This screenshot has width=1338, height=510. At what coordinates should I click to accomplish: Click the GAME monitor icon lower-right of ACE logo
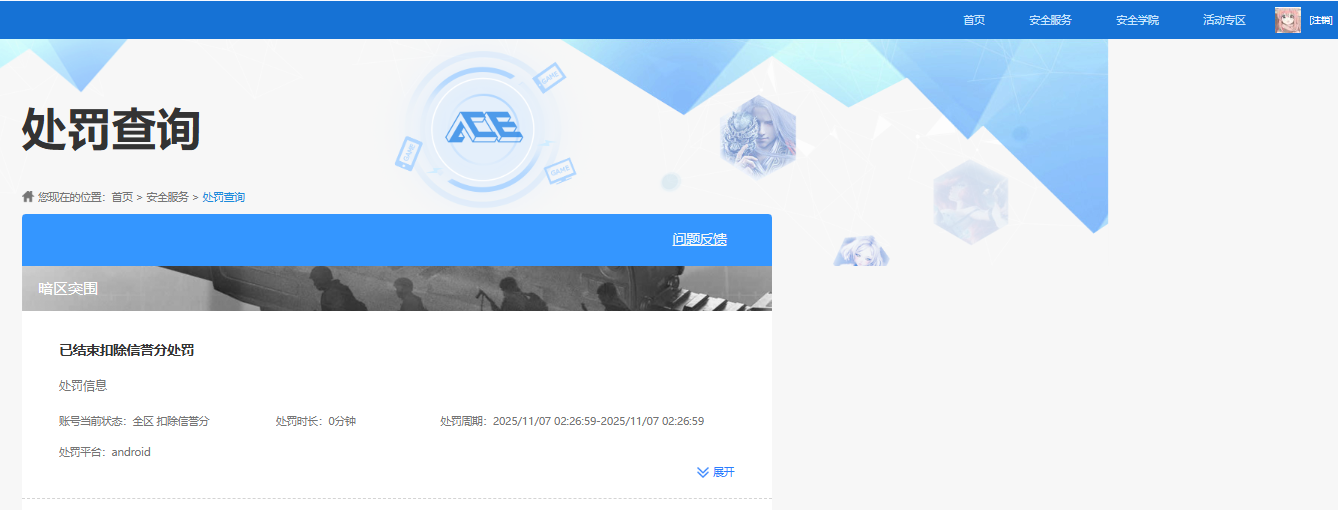tap(559, 170)
